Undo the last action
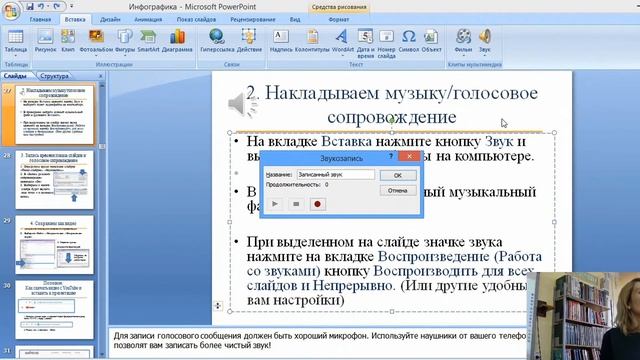The image size is (640, 360). click(x=41, y=7)
